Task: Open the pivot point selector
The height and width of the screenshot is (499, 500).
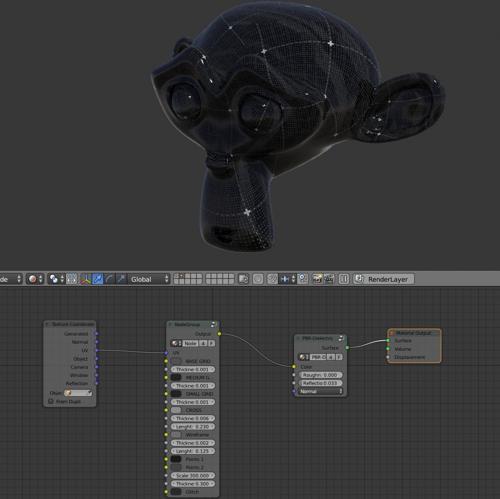Action: click(x=56, y=279)
